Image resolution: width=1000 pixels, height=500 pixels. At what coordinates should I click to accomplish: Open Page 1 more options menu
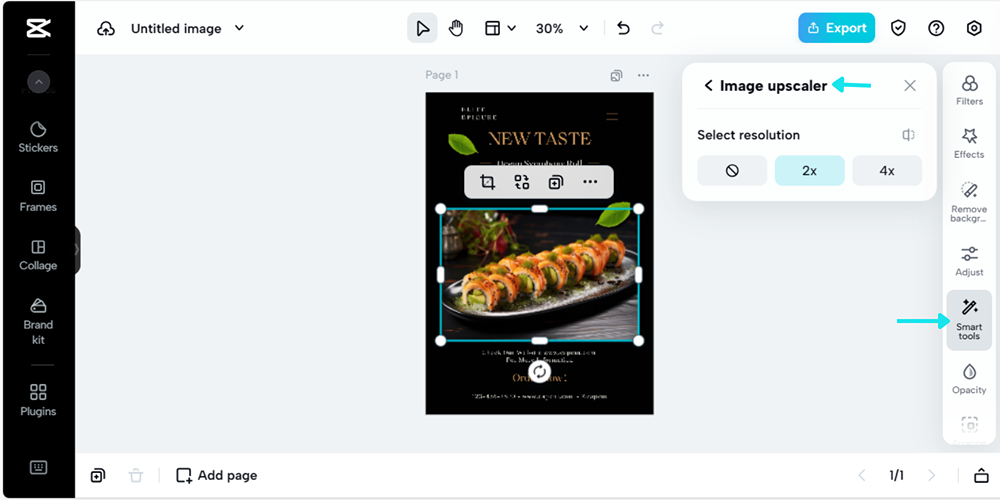643,75
